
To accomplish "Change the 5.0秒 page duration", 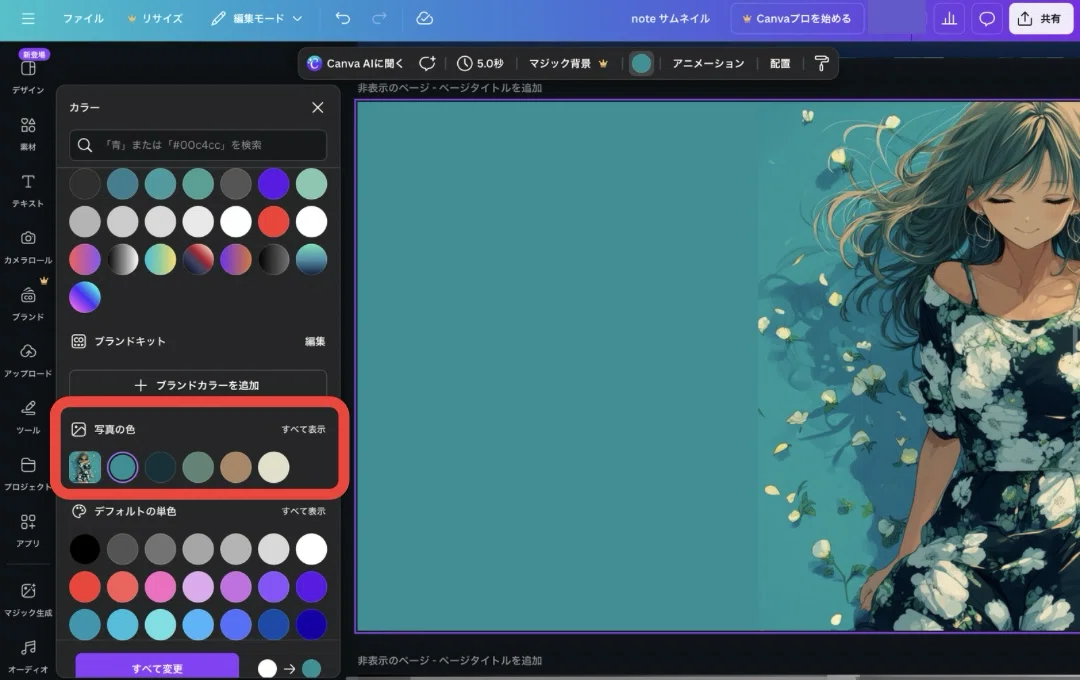I will point(480,63).
